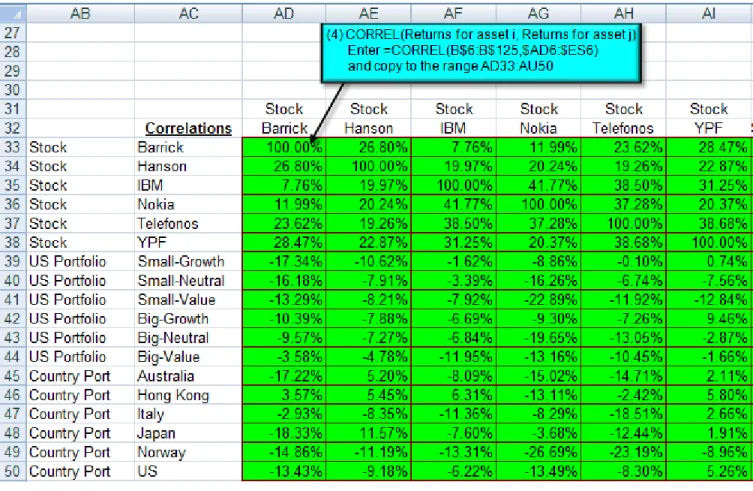Click the Hanson row label in column AC
The width and height of the screenshot is (753, 491).
pos(188,166)
